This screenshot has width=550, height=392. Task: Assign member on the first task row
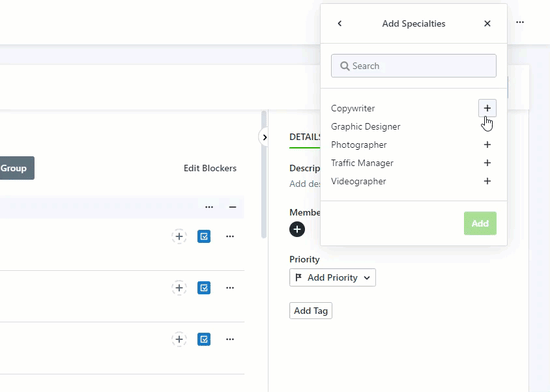click(x=179, y=236)
